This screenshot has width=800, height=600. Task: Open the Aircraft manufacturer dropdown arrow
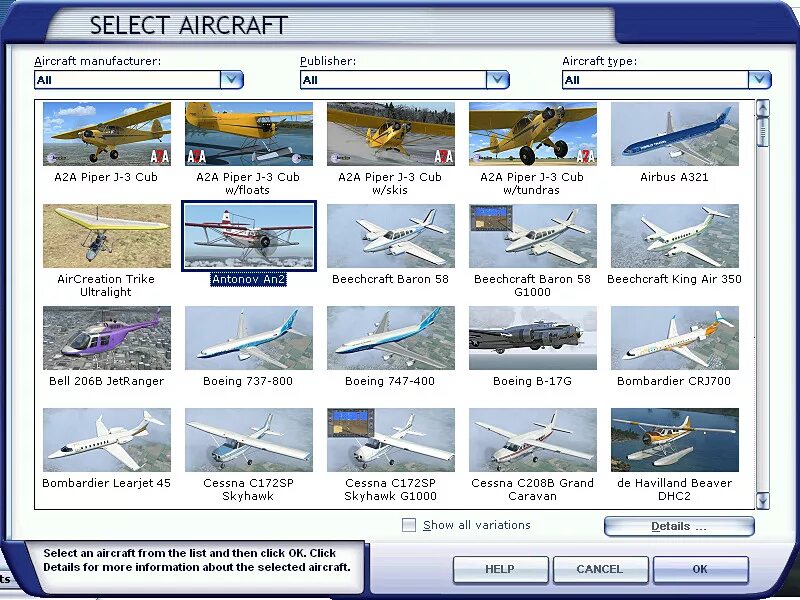click(x=232, y=80)
